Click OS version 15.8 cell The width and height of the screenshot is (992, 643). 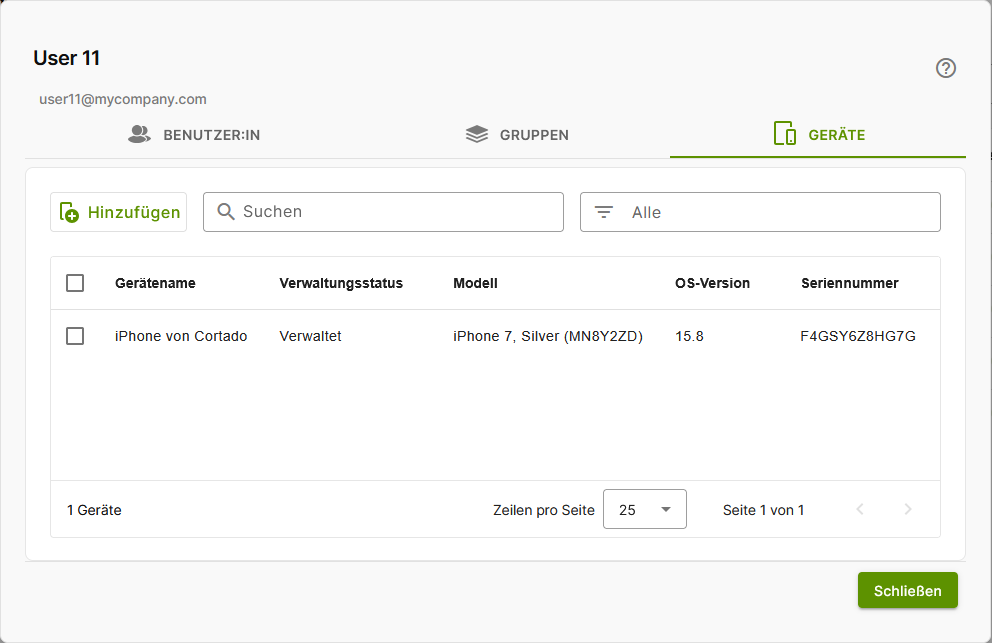point(690,336)
